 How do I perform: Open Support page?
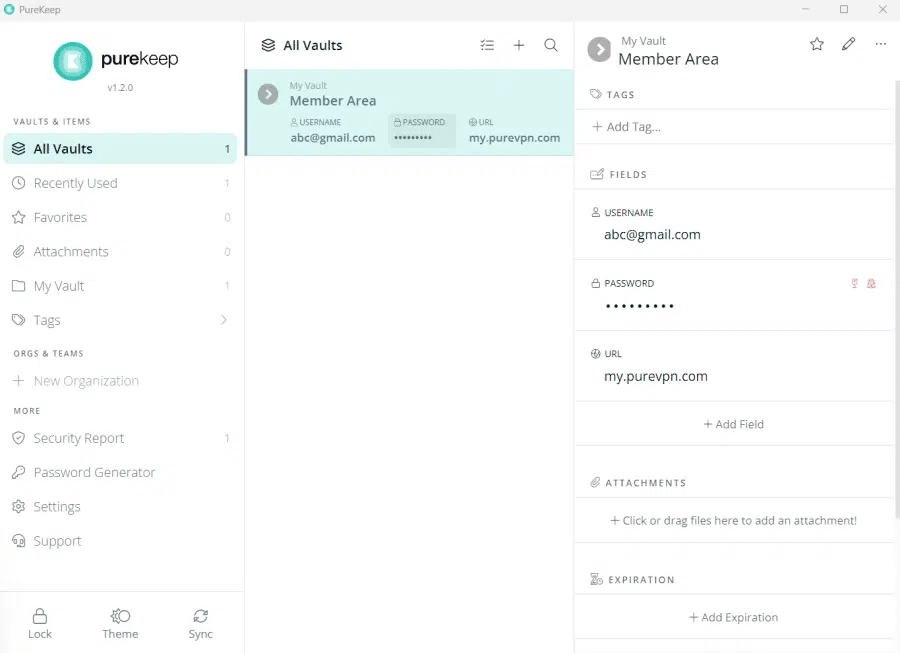pyautogui.click(x=120, y=541)
